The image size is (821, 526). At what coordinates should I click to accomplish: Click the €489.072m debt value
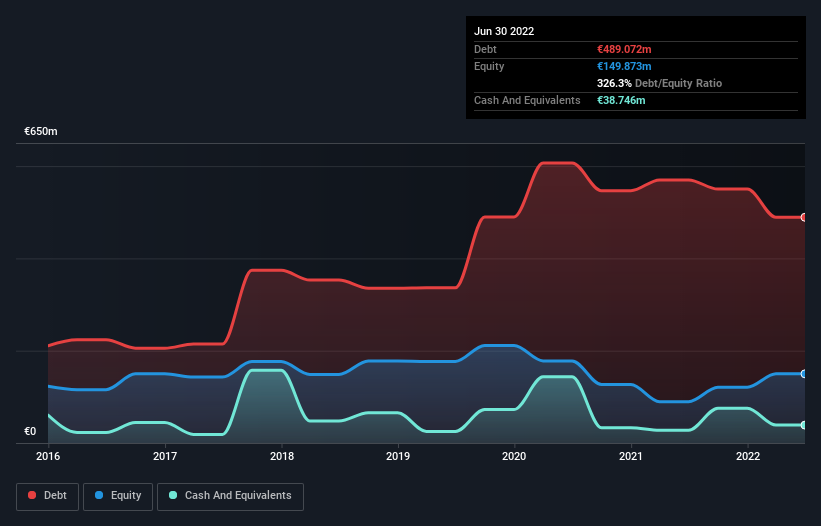[624, 49]
